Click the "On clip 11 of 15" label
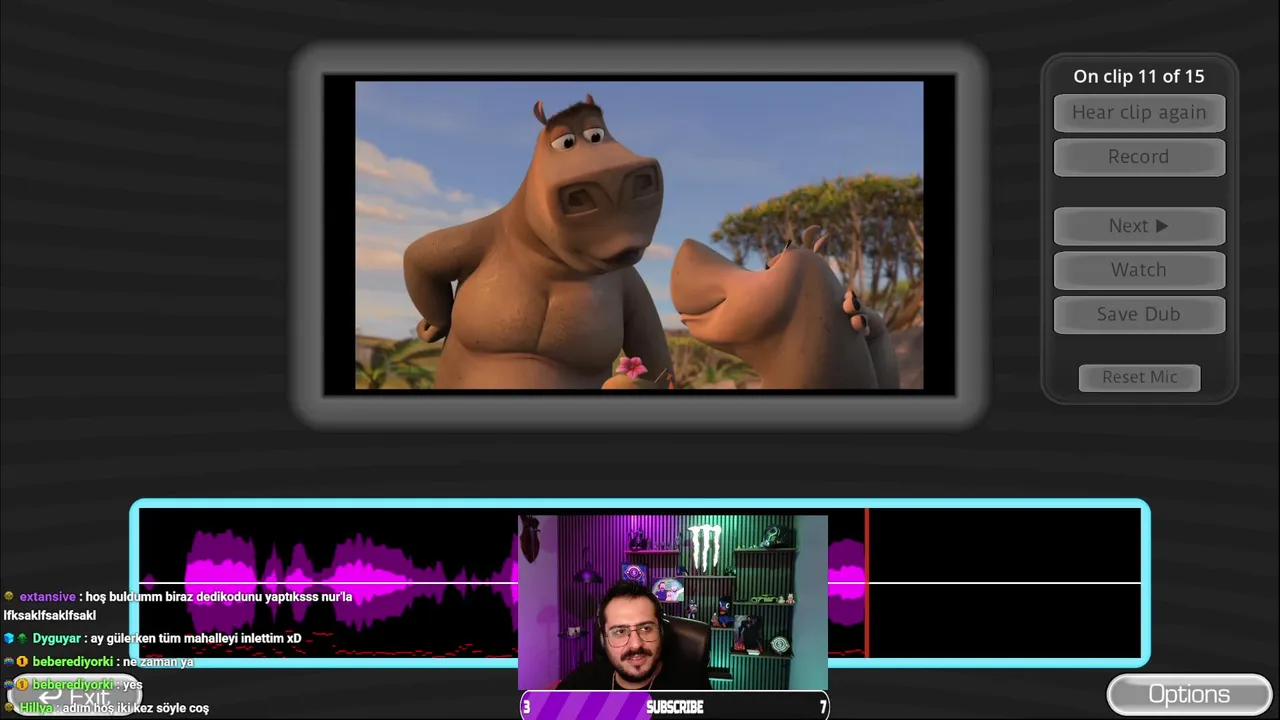Image resolution: width=1280 pixels, height=720 pixels. click(x=1139, y=76)
